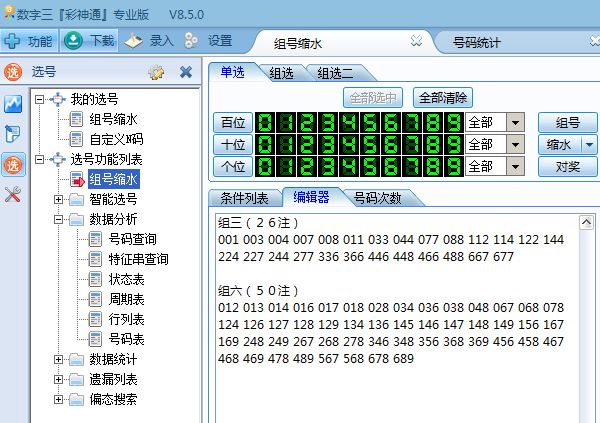Toggle digit 0 in 百位 row
Image resolution: width=600 pixels, height=423 pixels.
click(x=265, y=123)
